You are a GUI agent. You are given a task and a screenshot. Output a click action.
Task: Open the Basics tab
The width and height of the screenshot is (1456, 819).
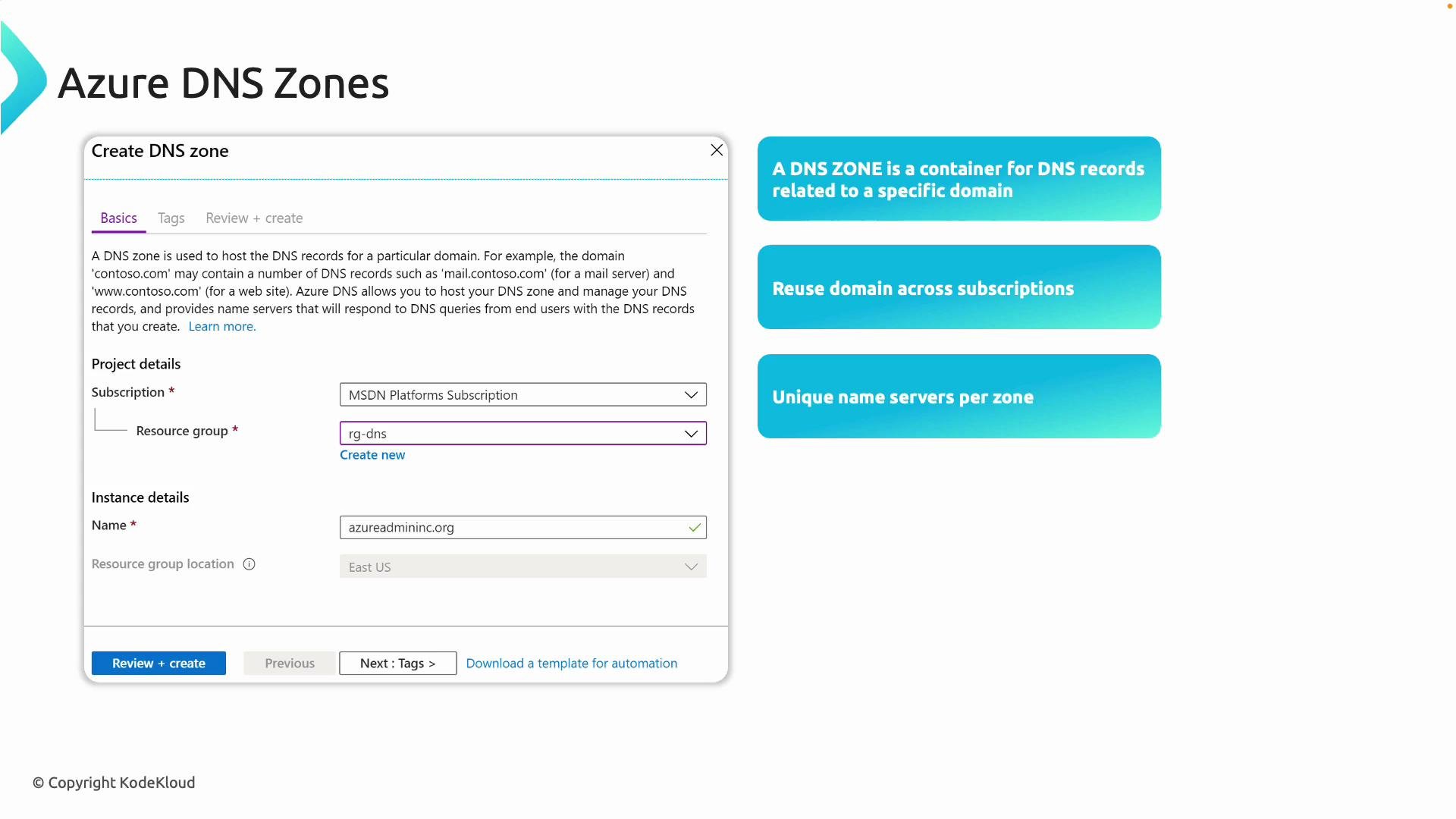[119, 218]
